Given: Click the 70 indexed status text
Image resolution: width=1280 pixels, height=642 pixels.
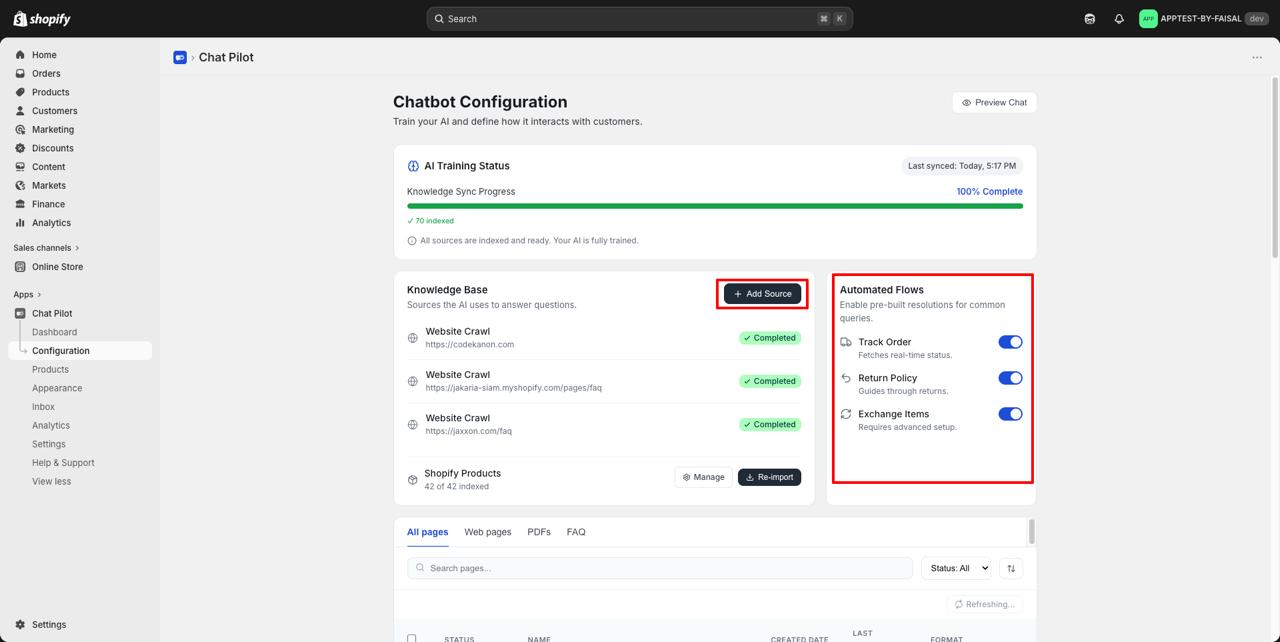Looking at the screenshot, I should tap(431, 221).
